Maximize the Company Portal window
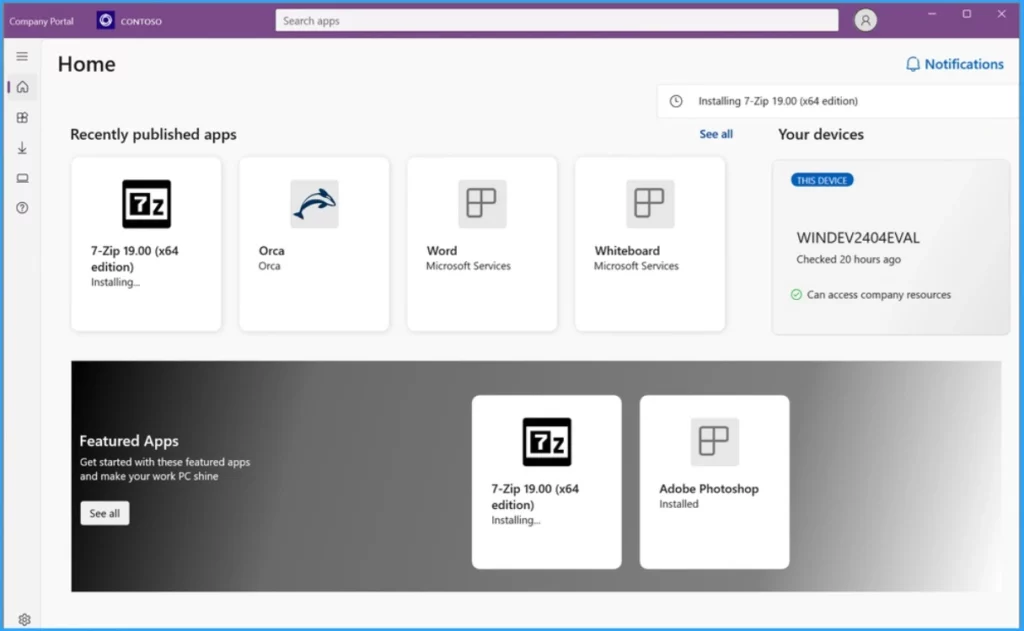Image resolution: width=1024 pixels, height=631 pixels. (967, 14)
